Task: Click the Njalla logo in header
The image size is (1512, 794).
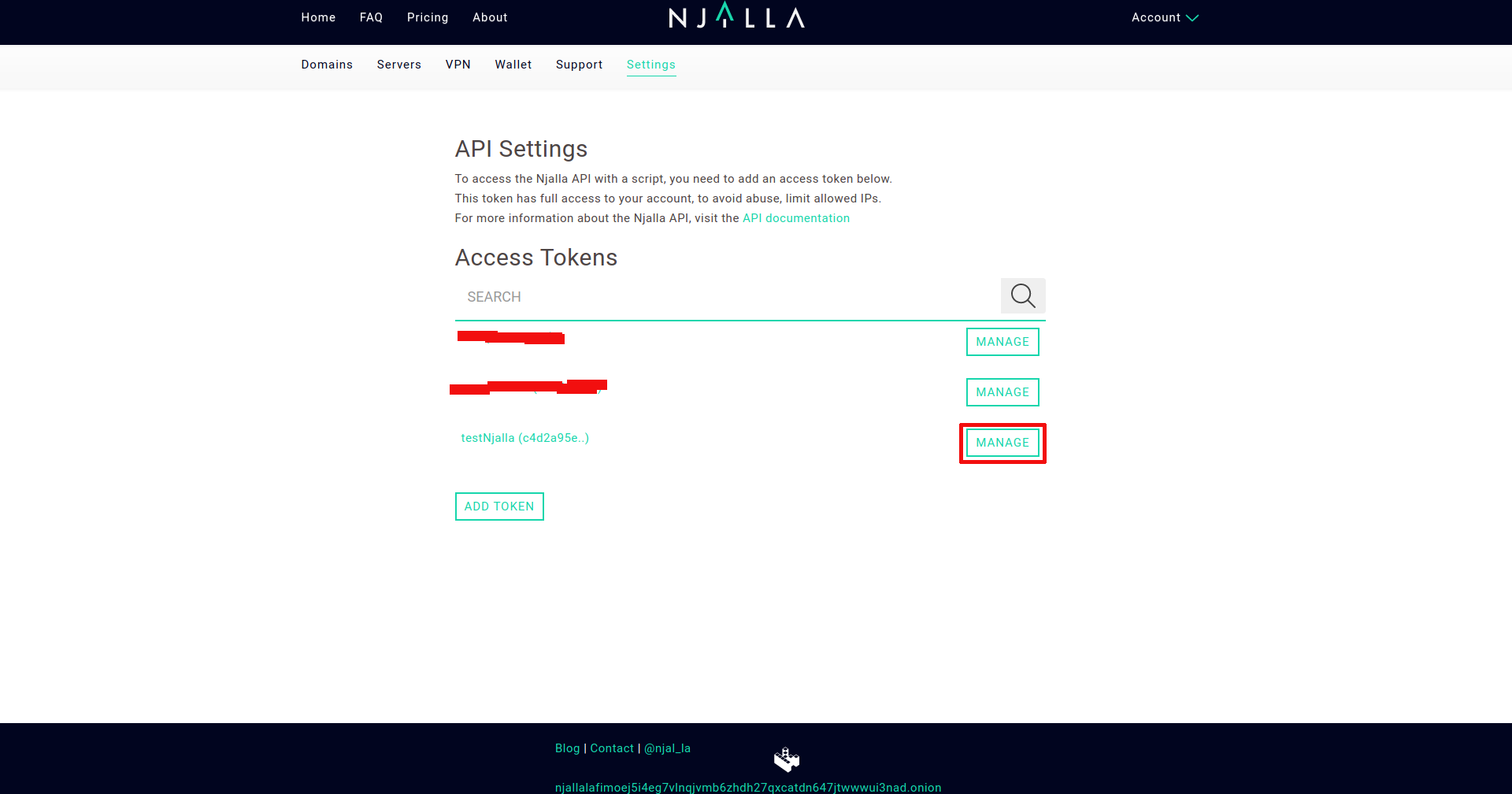Action: [x=736, y=17]
